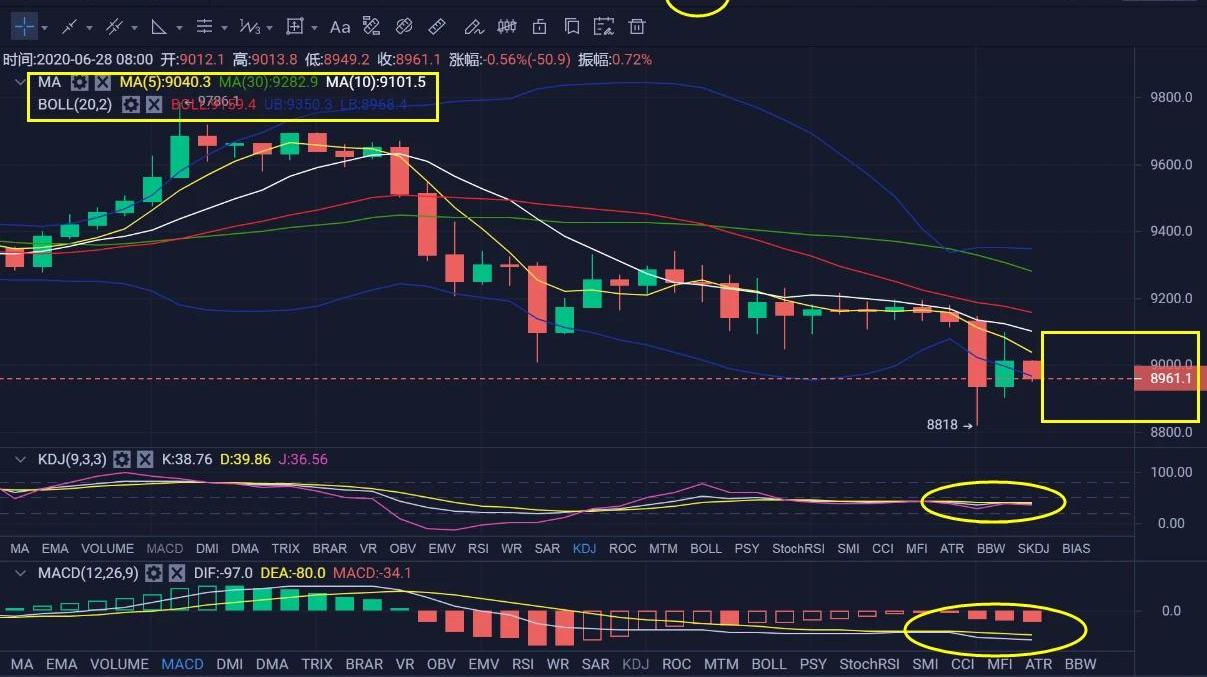
Task: Click the ruler measurement tool
Action: click(x=437, y=27)
